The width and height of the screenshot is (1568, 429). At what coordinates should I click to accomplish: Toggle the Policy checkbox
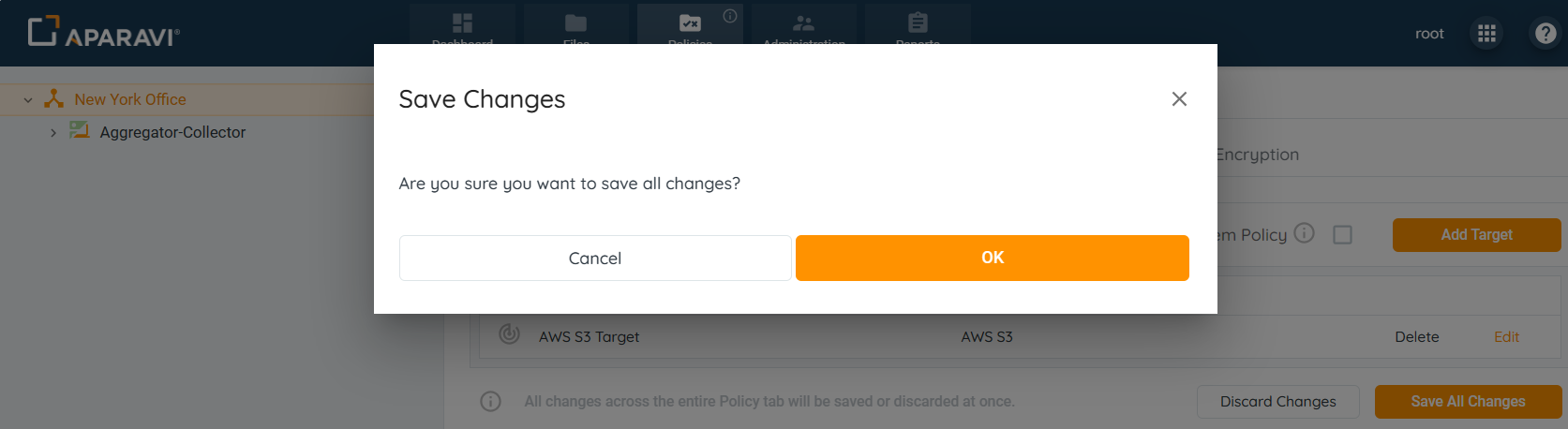coord(1342,234)
